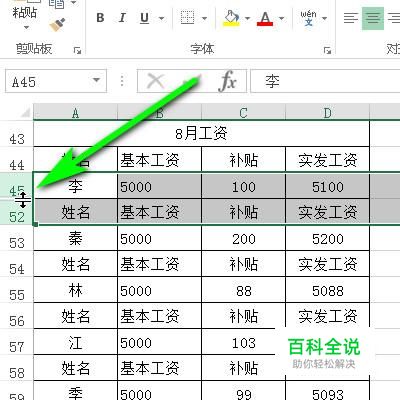The width and height of the screenshot is (400, 400).
Task: Select row 44 header
Action: 17,159
